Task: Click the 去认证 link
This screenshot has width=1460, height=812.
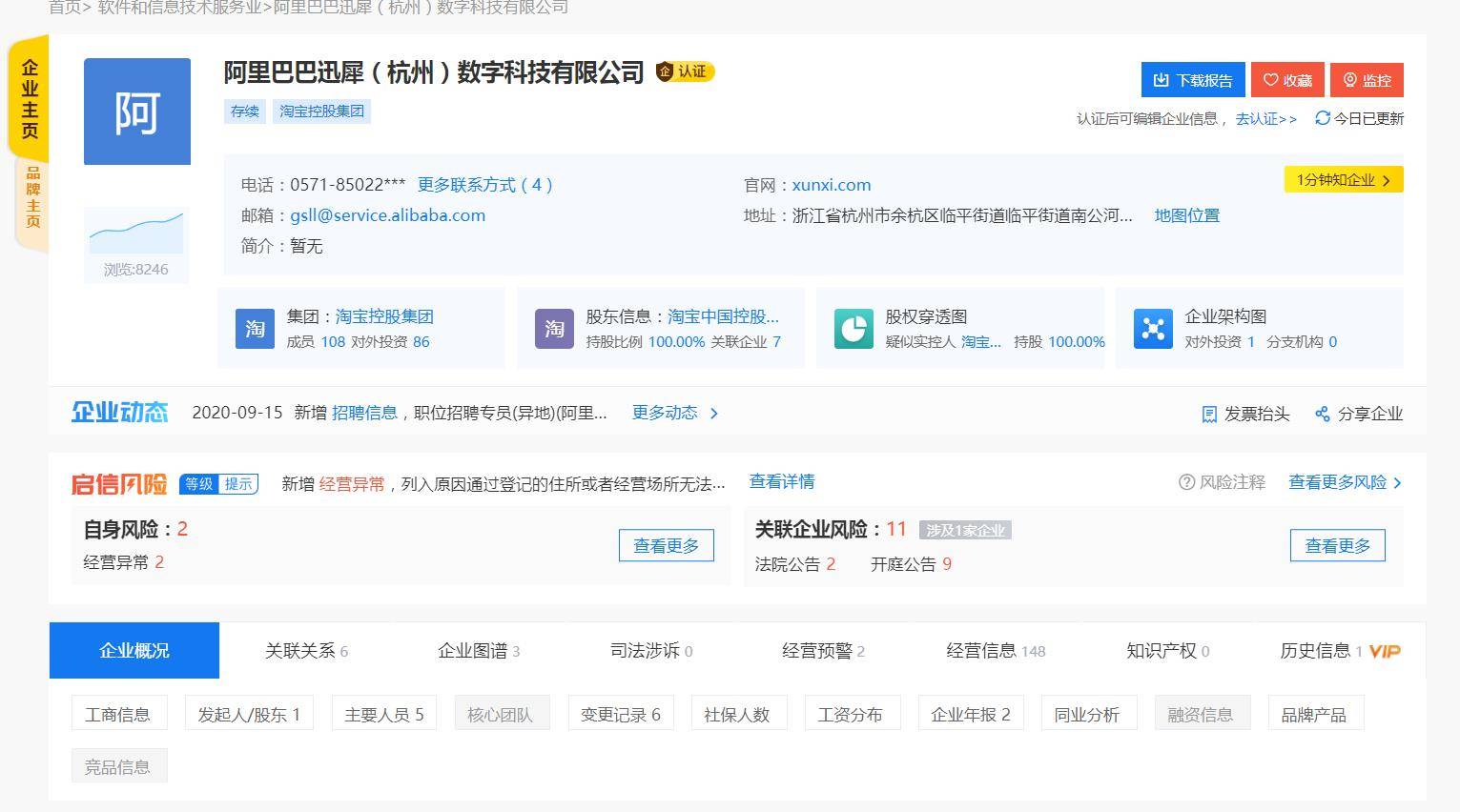Action: tap(1266, 119)
